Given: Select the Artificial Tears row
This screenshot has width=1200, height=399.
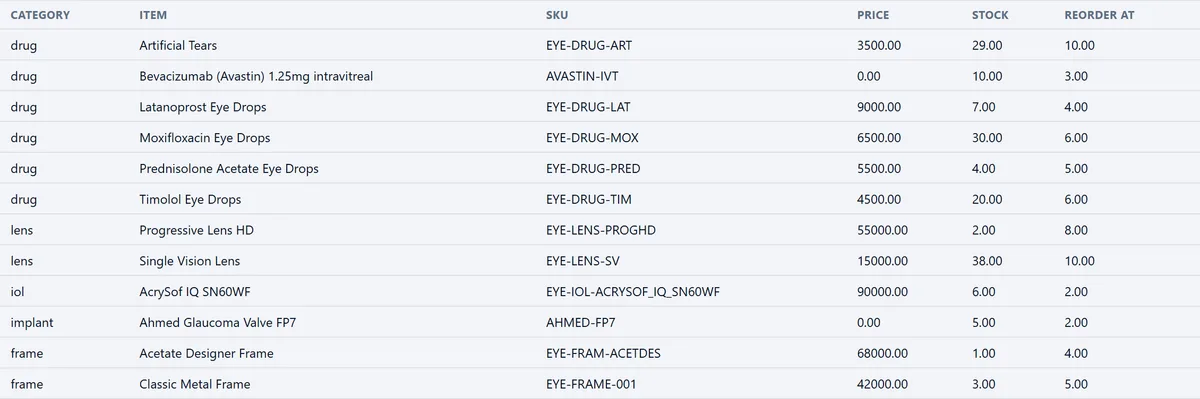Looking at the screenshot, I should tap(600, 46).
